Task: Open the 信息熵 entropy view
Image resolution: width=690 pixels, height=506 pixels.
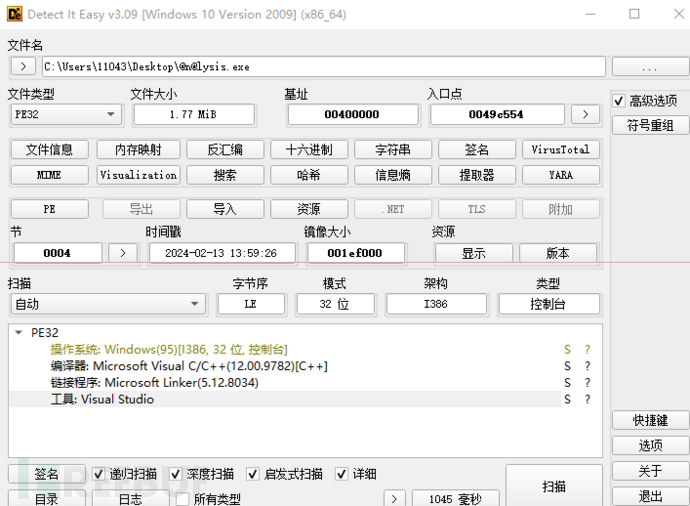Action: [x=393, y=175]
